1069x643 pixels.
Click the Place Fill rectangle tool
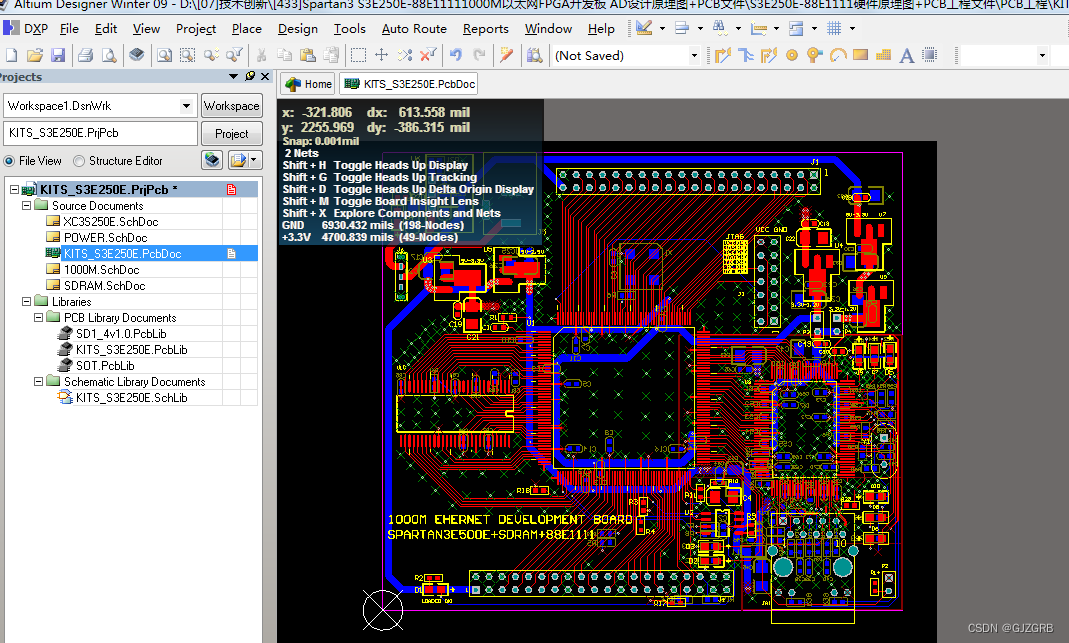[860, 55]
